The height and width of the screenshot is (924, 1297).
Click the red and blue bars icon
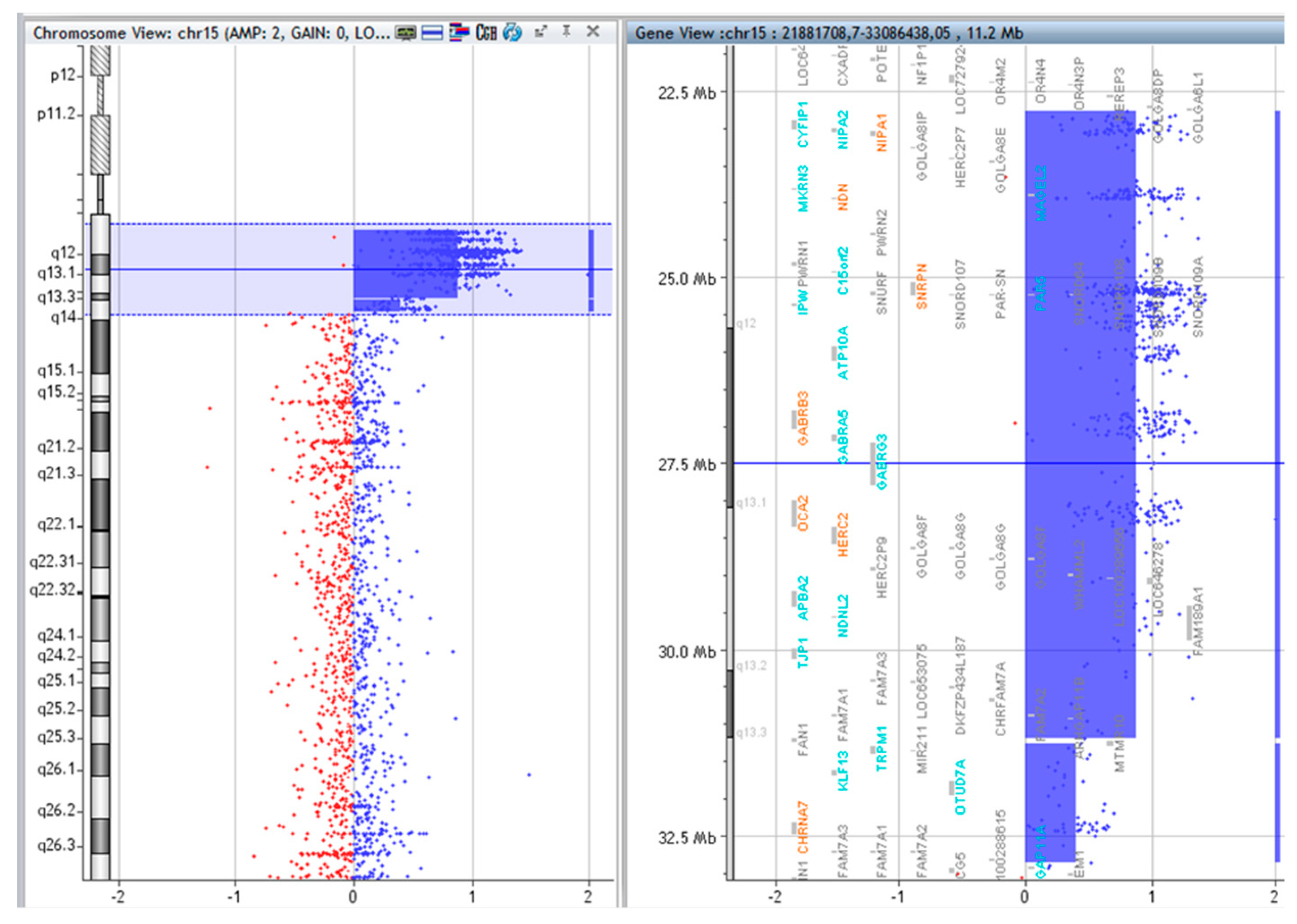[x=459, y=33]
